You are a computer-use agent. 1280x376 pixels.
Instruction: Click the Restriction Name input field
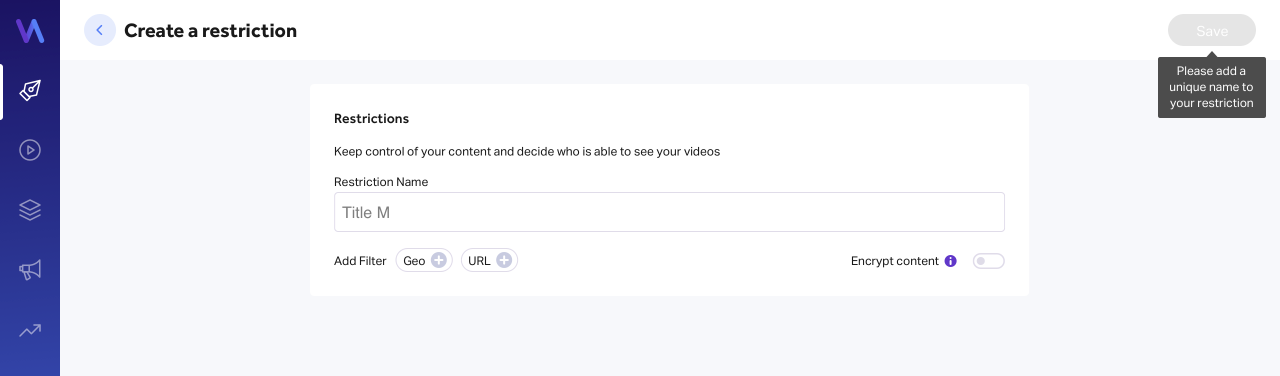pyautogui.click(x=669, y=212)
